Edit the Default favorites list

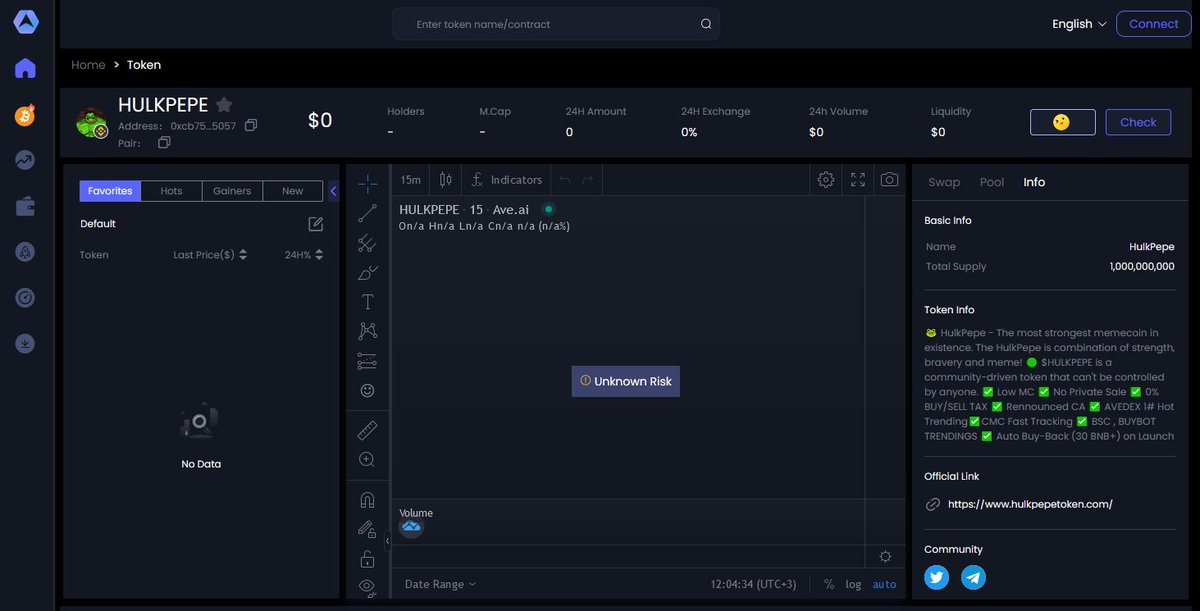pyautogui.click(x=316, y=224)
